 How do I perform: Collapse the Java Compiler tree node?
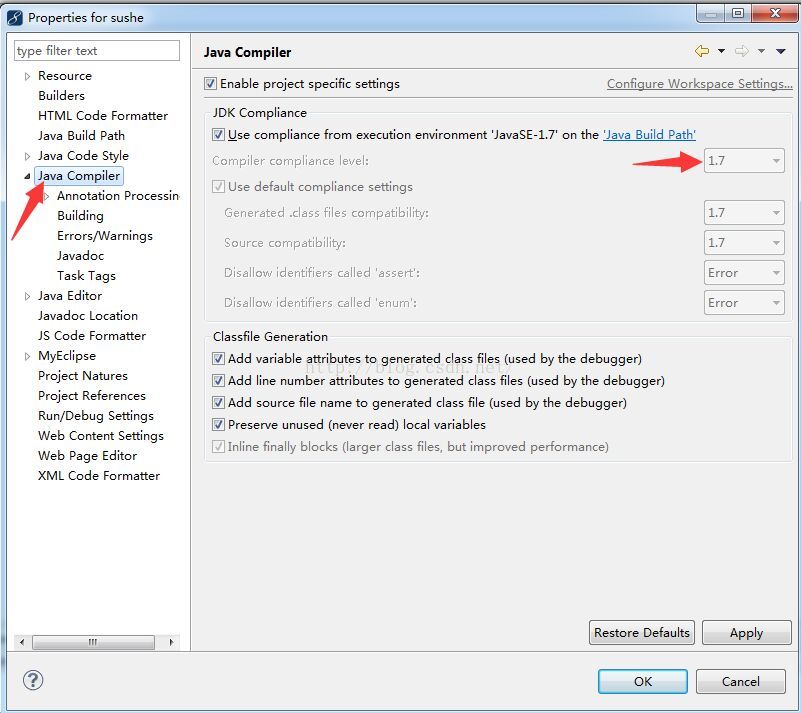[27, 176]
